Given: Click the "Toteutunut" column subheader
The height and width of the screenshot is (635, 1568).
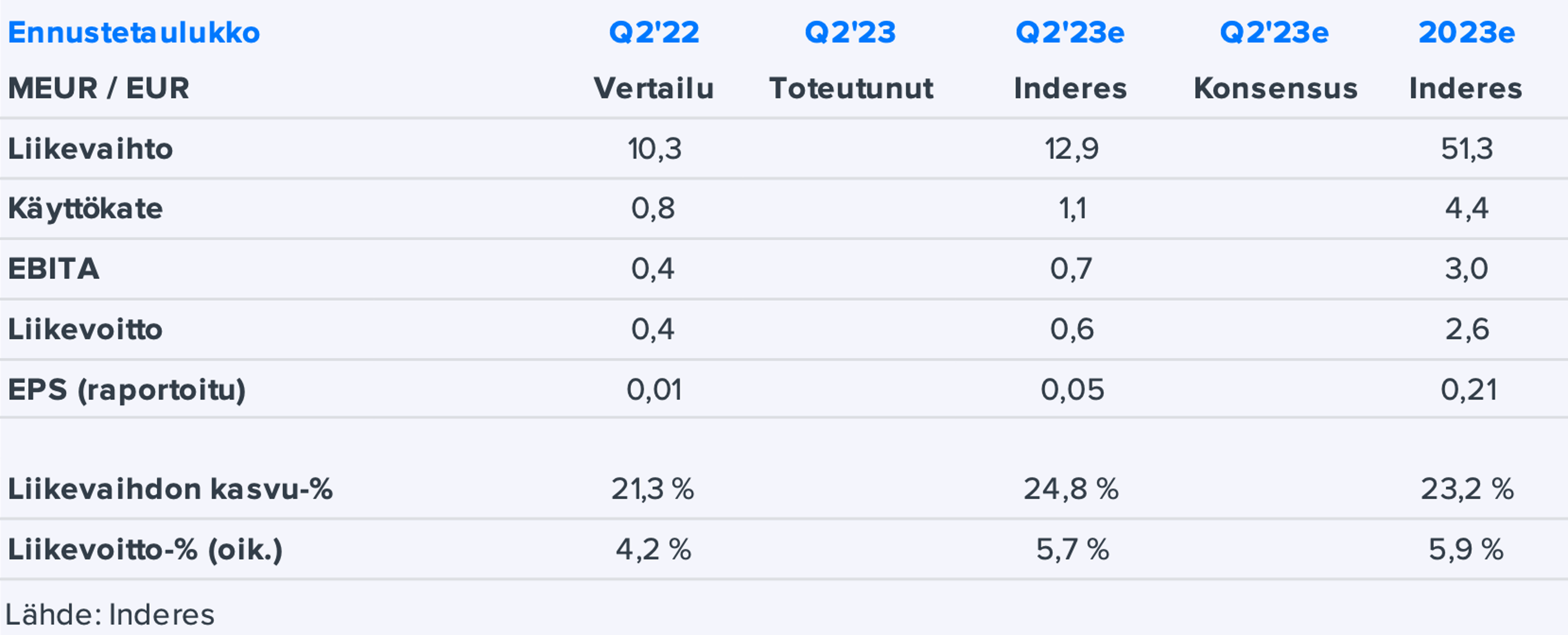Looking at the screenshot, I should coord(850,89).
